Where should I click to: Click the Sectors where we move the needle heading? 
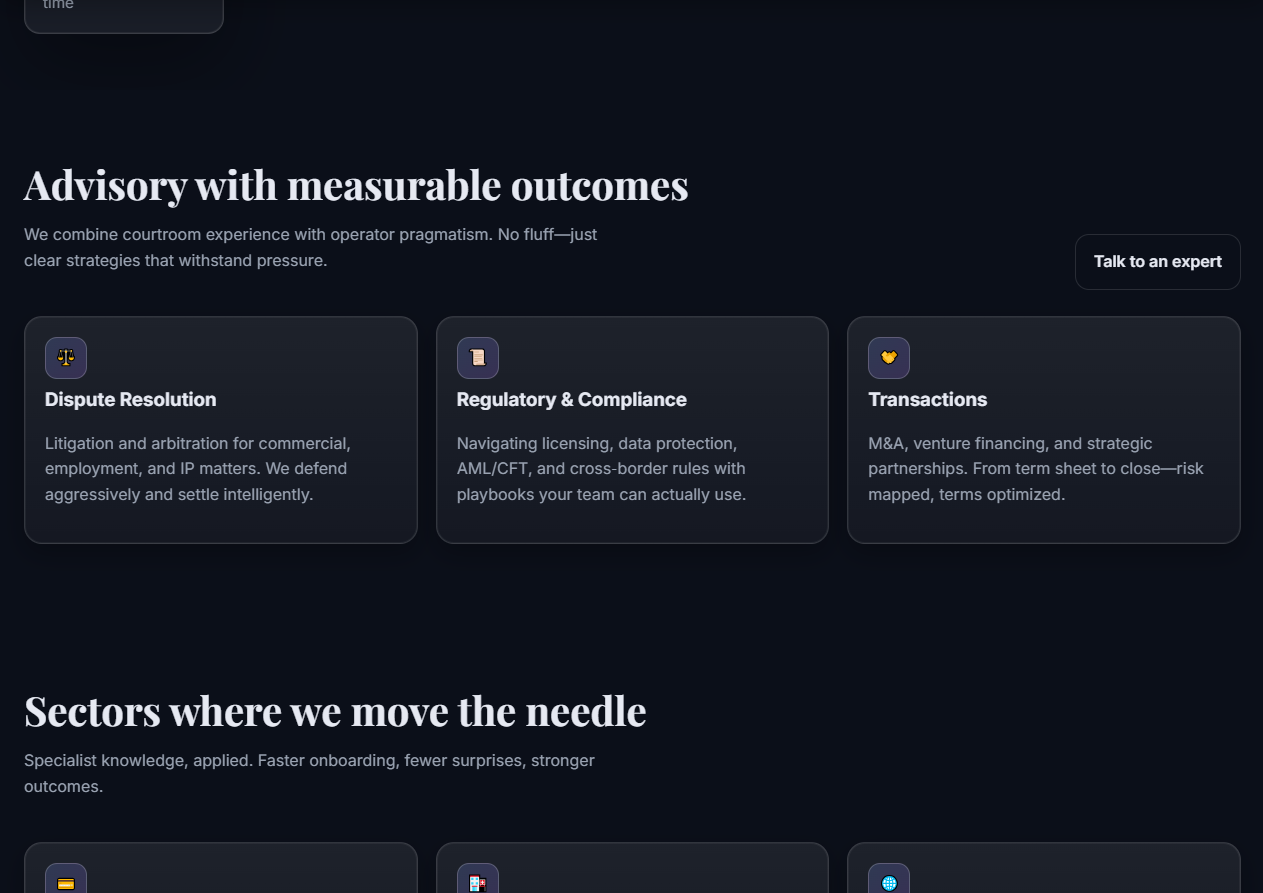coord(335,712)
